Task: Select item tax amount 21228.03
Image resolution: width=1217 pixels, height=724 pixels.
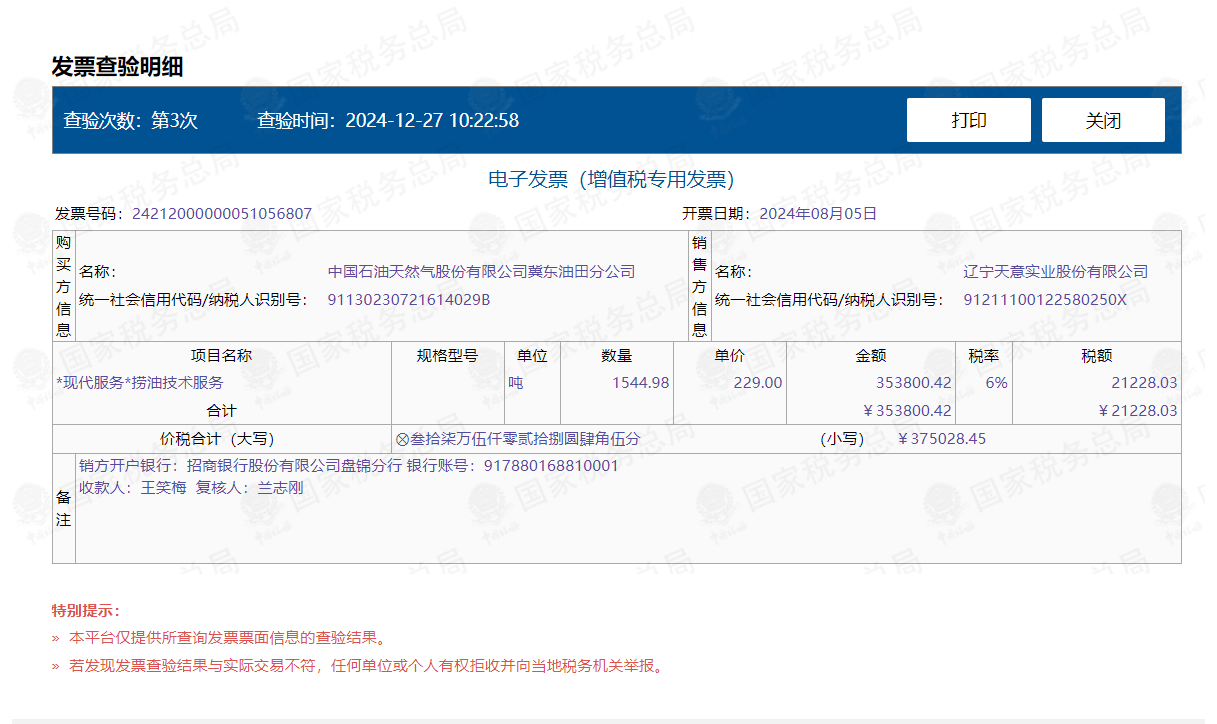Action: click(1144, 382)
